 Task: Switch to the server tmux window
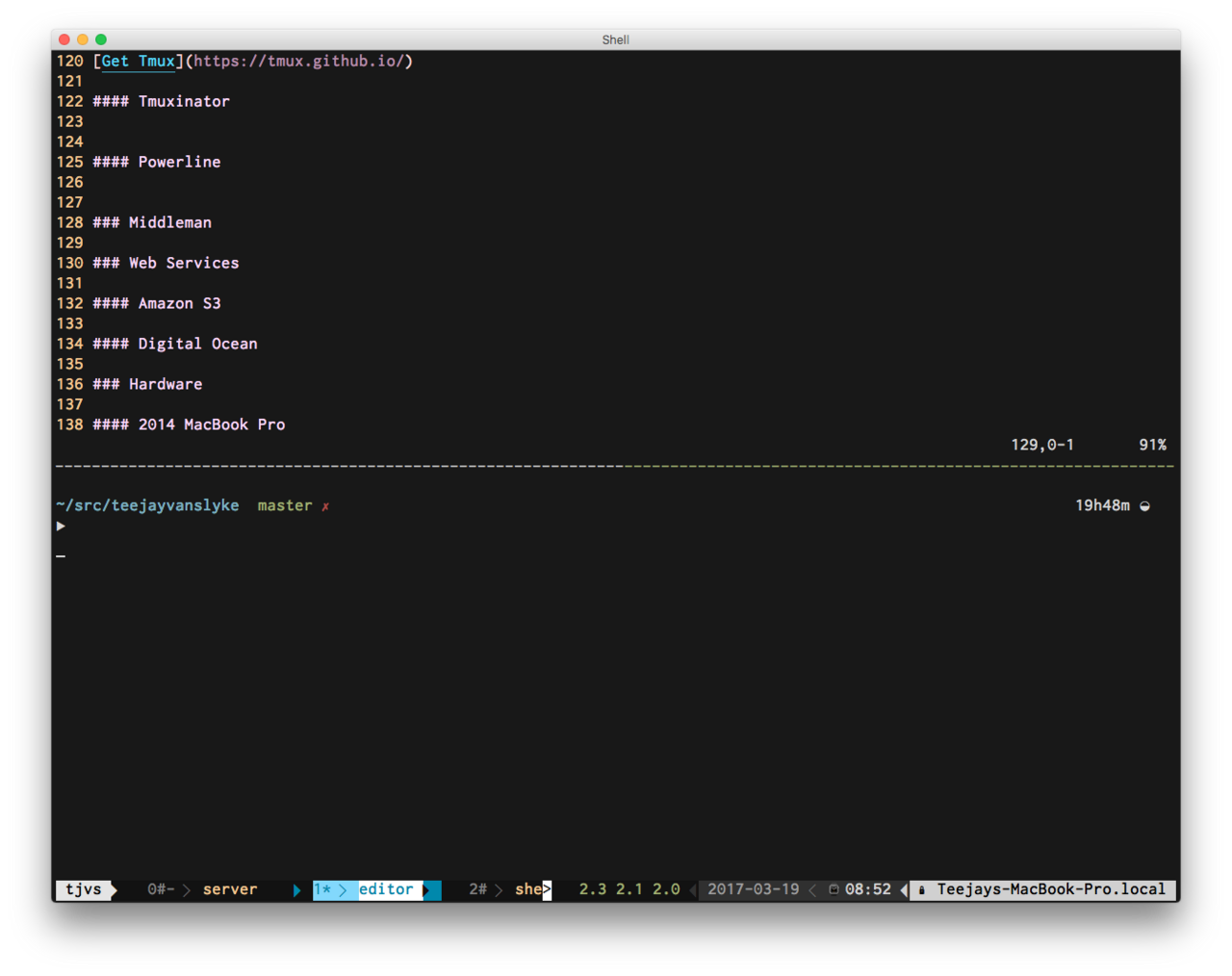tap(230, 889)
